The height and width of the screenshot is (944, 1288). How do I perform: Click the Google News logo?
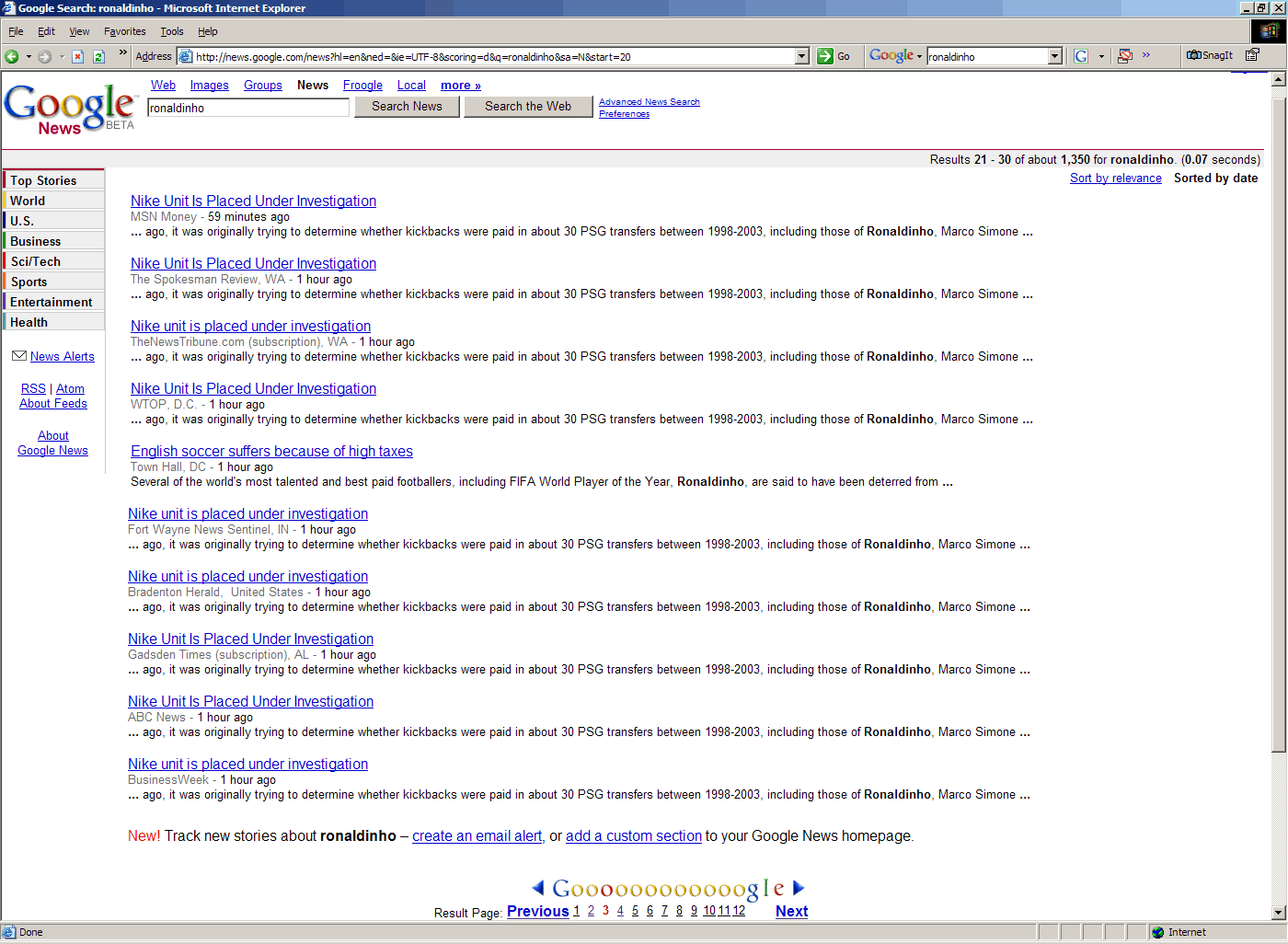[70, 109]
